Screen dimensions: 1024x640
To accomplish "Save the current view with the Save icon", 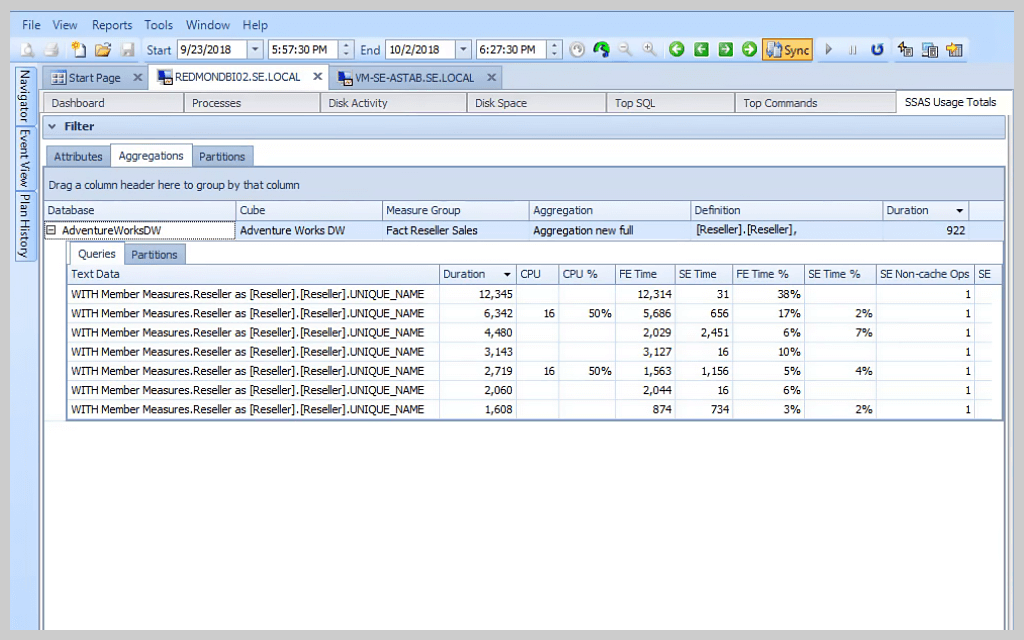I will (x=129, y=49).
